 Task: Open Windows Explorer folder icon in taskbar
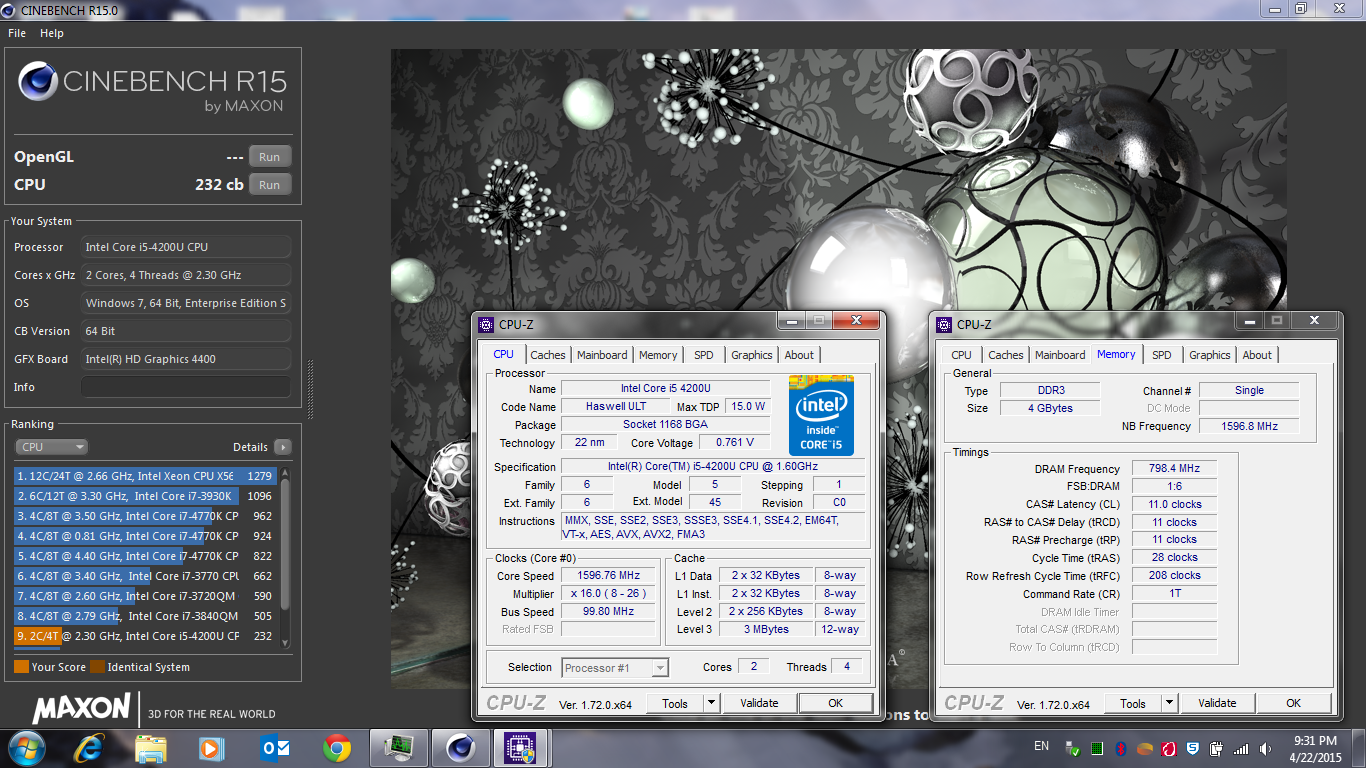pos(151,748)
